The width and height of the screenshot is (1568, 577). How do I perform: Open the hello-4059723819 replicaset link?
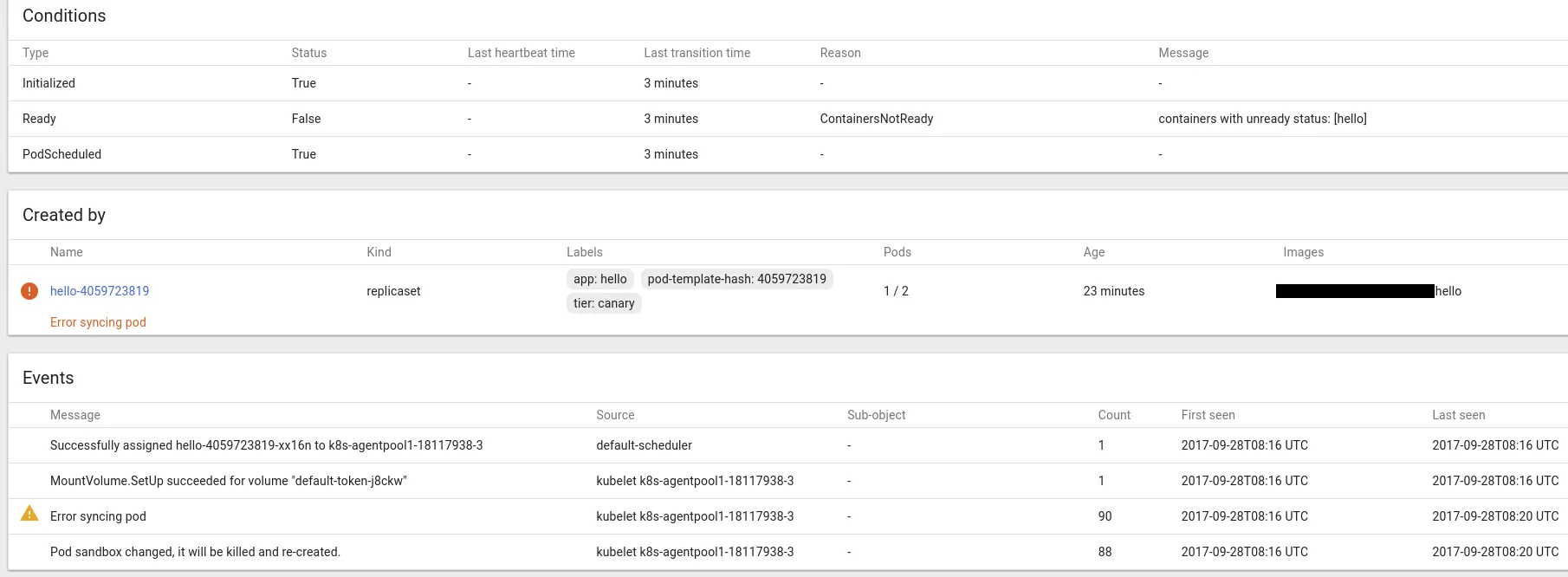[x=100, y=291]
